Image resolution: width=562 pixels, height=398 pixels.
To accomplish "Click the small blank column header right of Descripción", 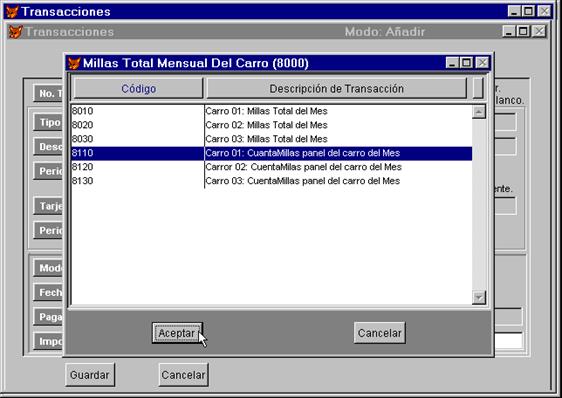I will pos(478,89).
